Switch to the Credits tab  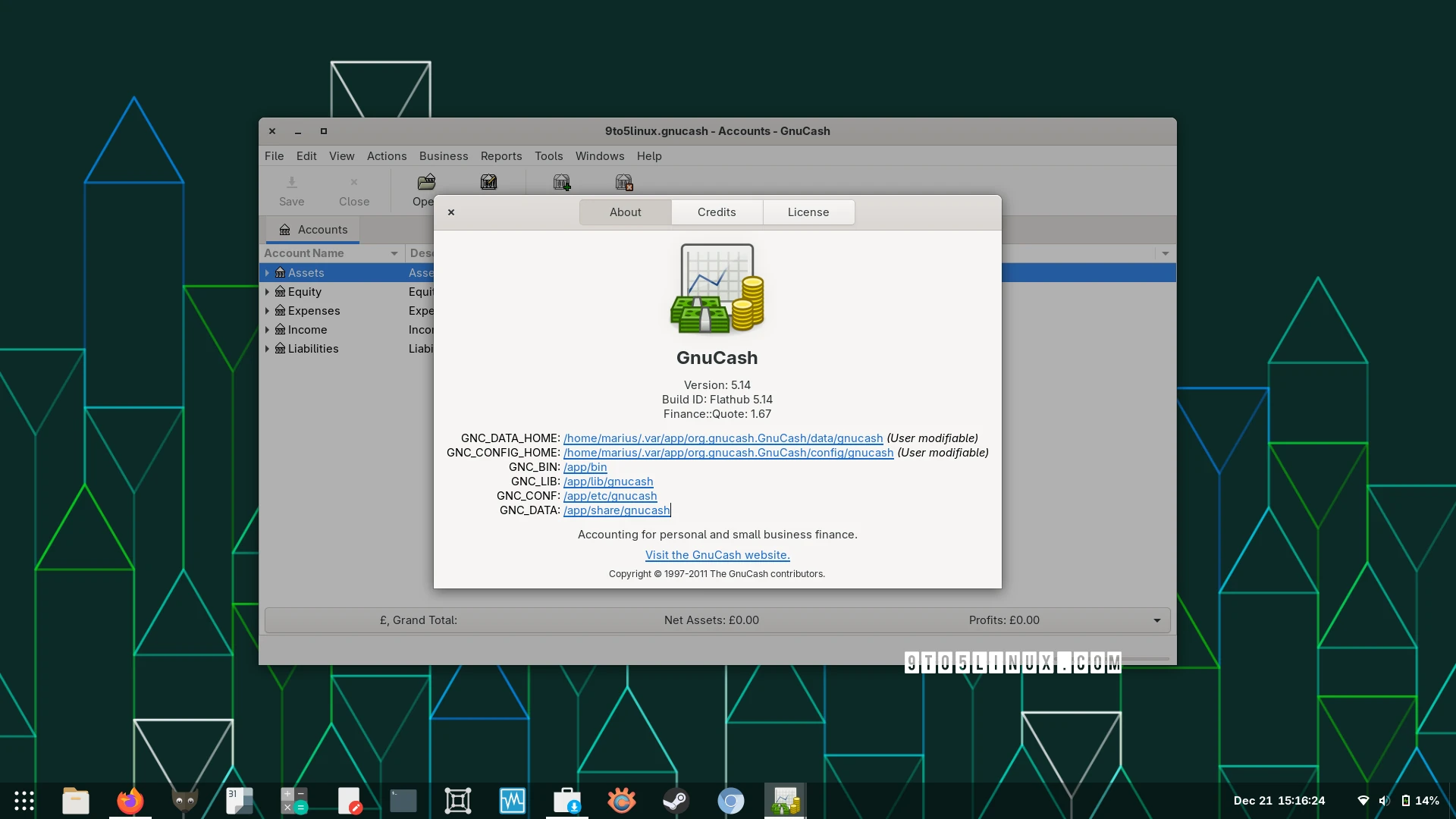(717, 212)
